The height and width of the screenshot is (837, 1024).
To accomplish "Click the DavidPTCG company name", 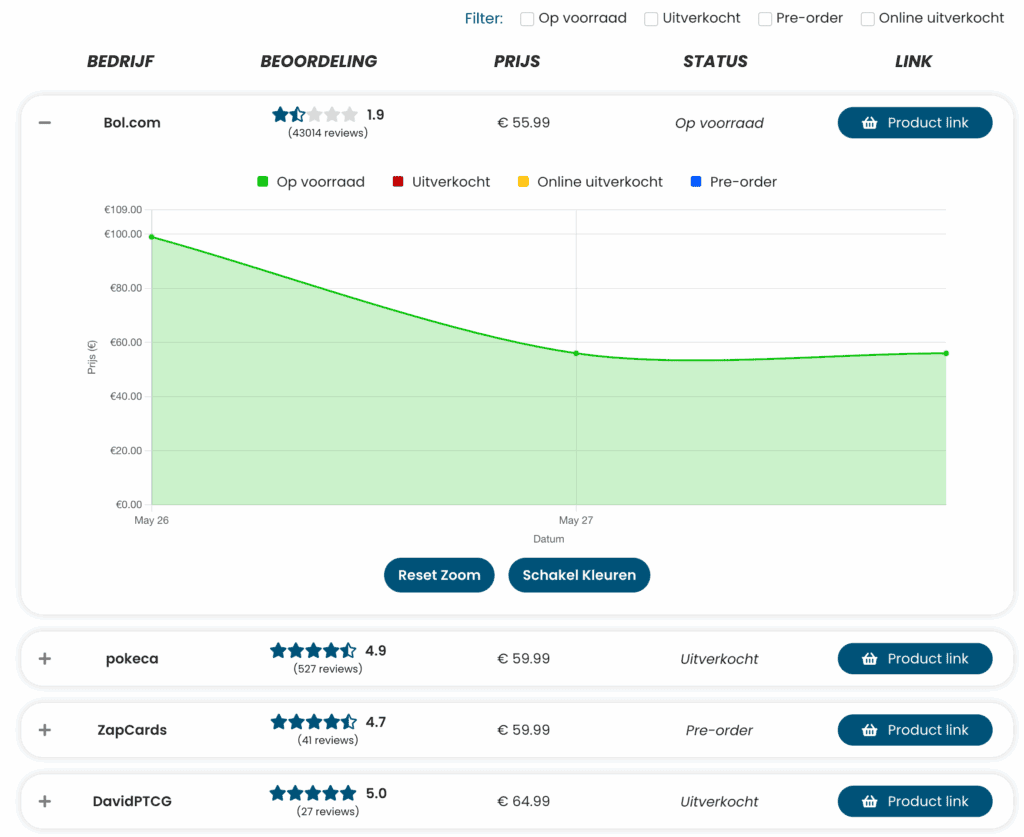I will 132,801.
